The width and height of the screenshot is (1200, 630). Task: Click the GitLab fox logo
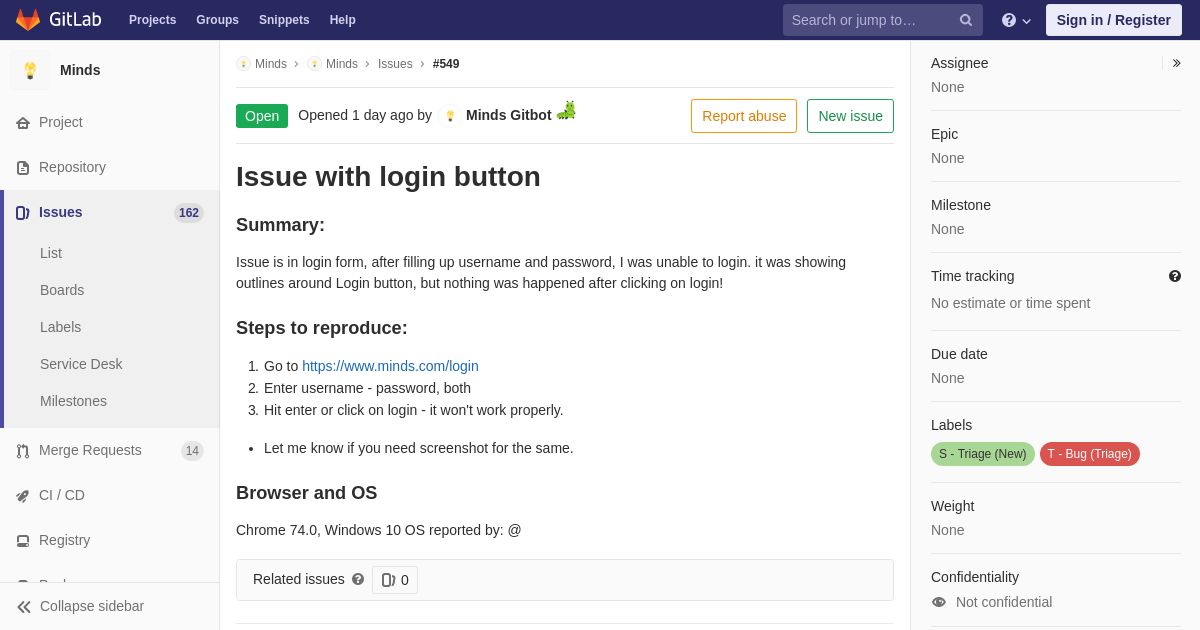[28, 20]
